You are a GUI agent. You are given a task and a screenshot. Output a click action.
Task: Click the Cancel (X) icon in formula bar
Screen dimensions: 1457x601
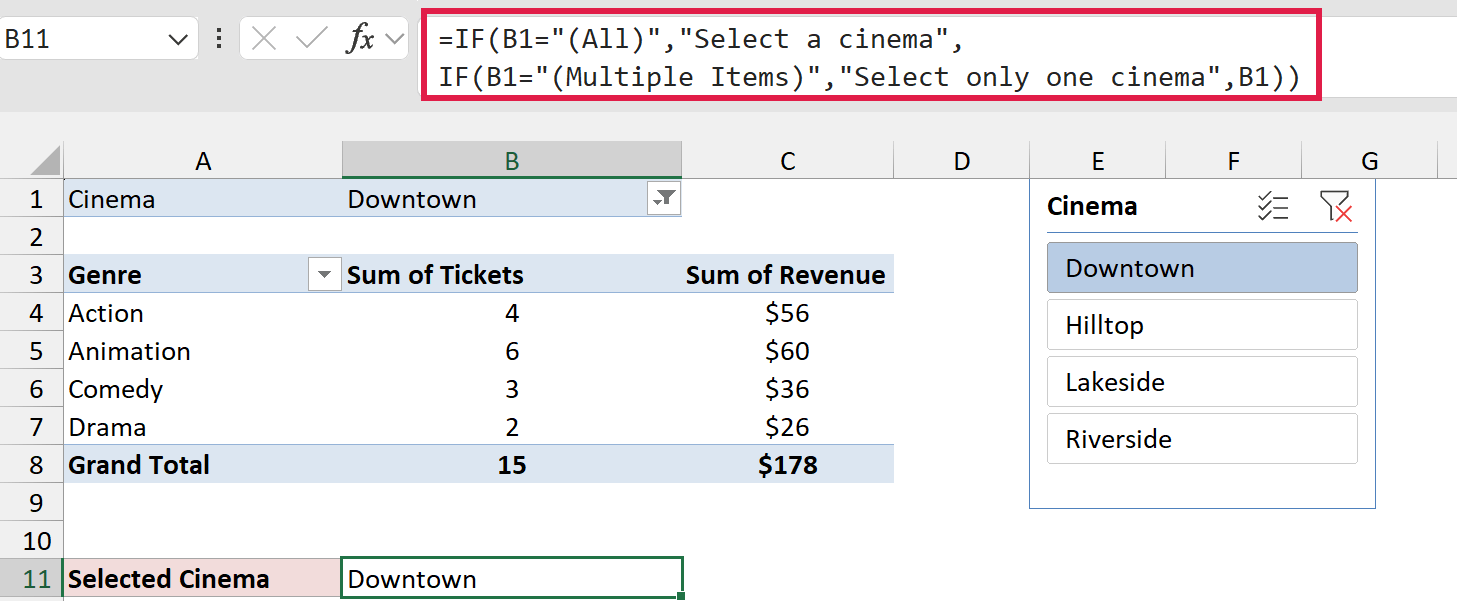(264, 40)
